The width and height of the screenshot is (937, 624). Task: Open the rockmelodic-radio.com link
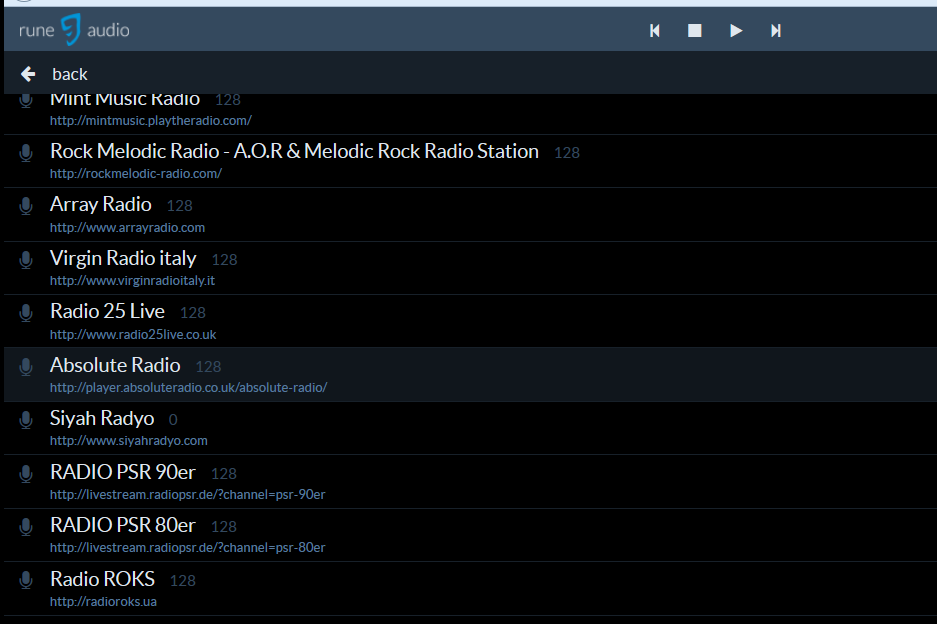[136, 174]
